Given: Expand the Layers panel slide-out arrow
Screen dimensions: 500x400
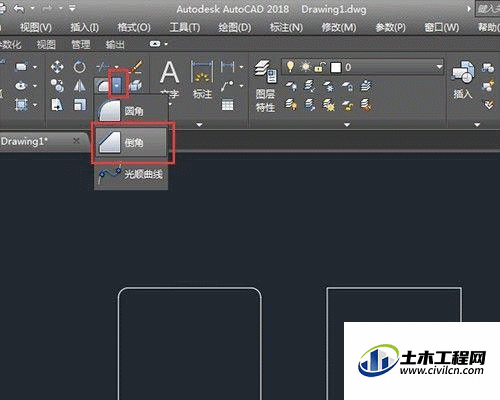Looking at the screenshot, I should [x=347, y=124].
